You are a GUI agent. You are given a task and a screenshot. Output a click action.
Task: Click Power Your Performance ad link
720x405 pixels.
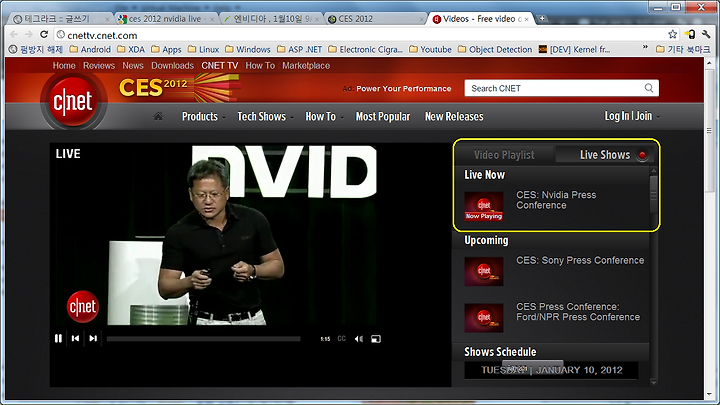(404, 89)
